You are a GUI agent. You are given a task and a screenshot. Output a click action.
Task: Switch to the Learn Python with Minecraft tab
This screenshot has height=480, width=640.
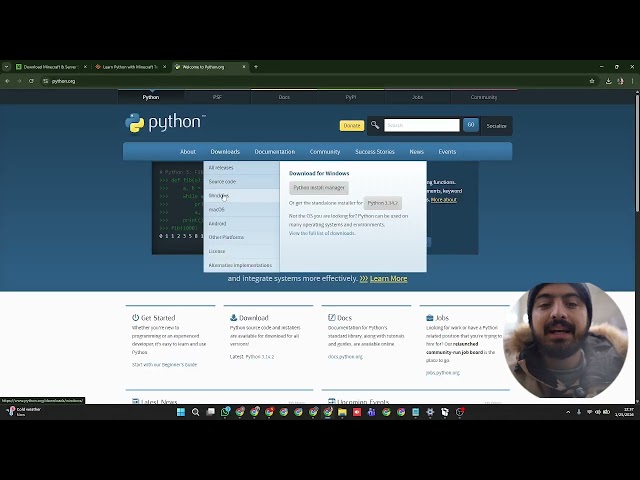coord(130,67)
